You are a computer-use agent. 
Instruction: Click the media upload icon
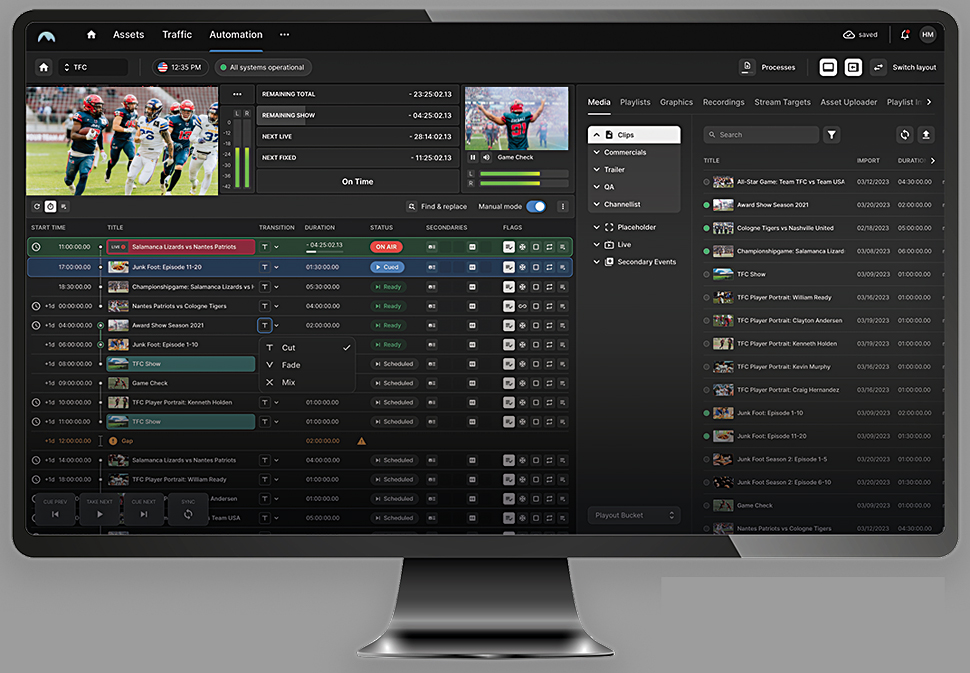click(925, 134)
